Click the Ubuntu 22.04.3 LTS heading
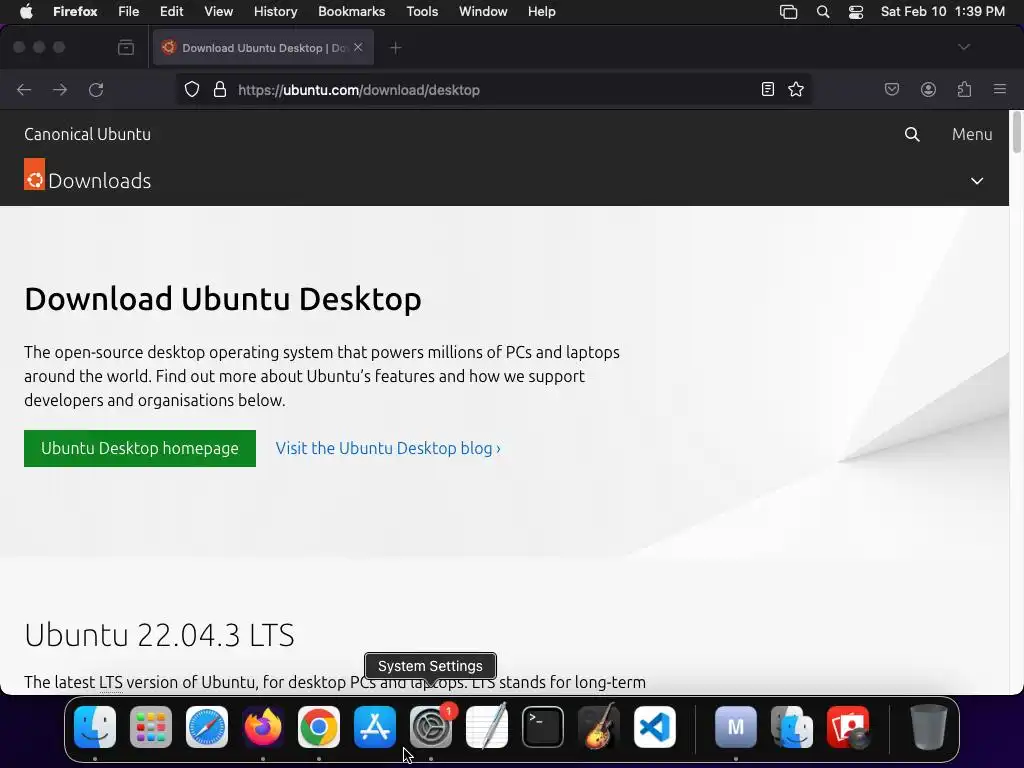The height and width of the screenshot is (768, 1024). pyautogui.click(x=159, y=634)
